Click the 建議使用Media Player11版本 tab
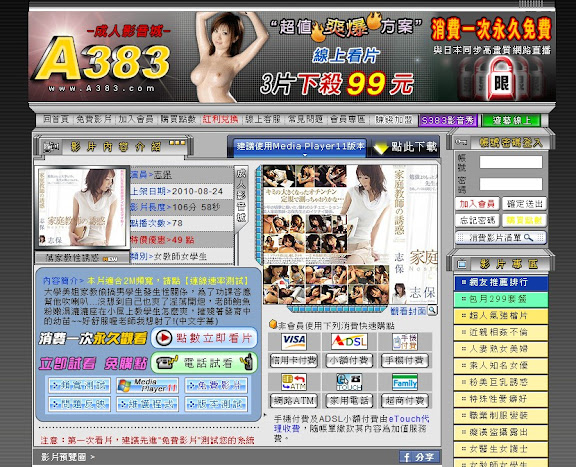Image resolution: width=576 pixels, height=467 pixels. pos(300,146)
